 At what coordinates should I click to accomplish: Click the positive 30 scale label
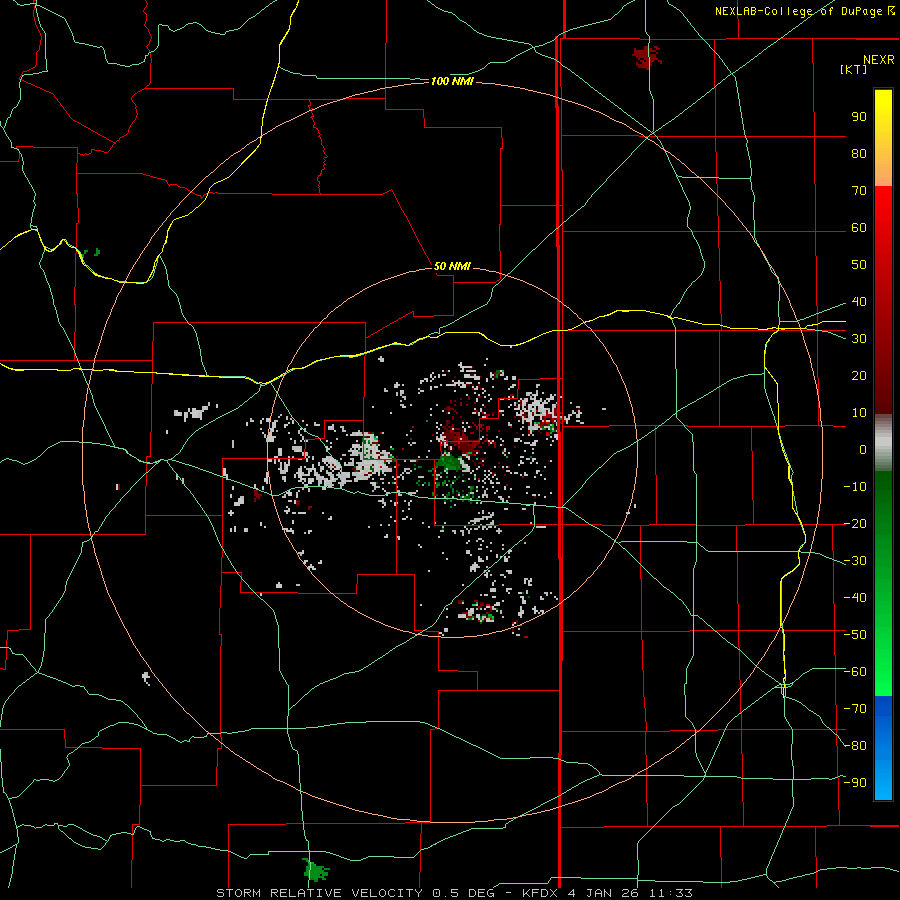pos(859,339)
